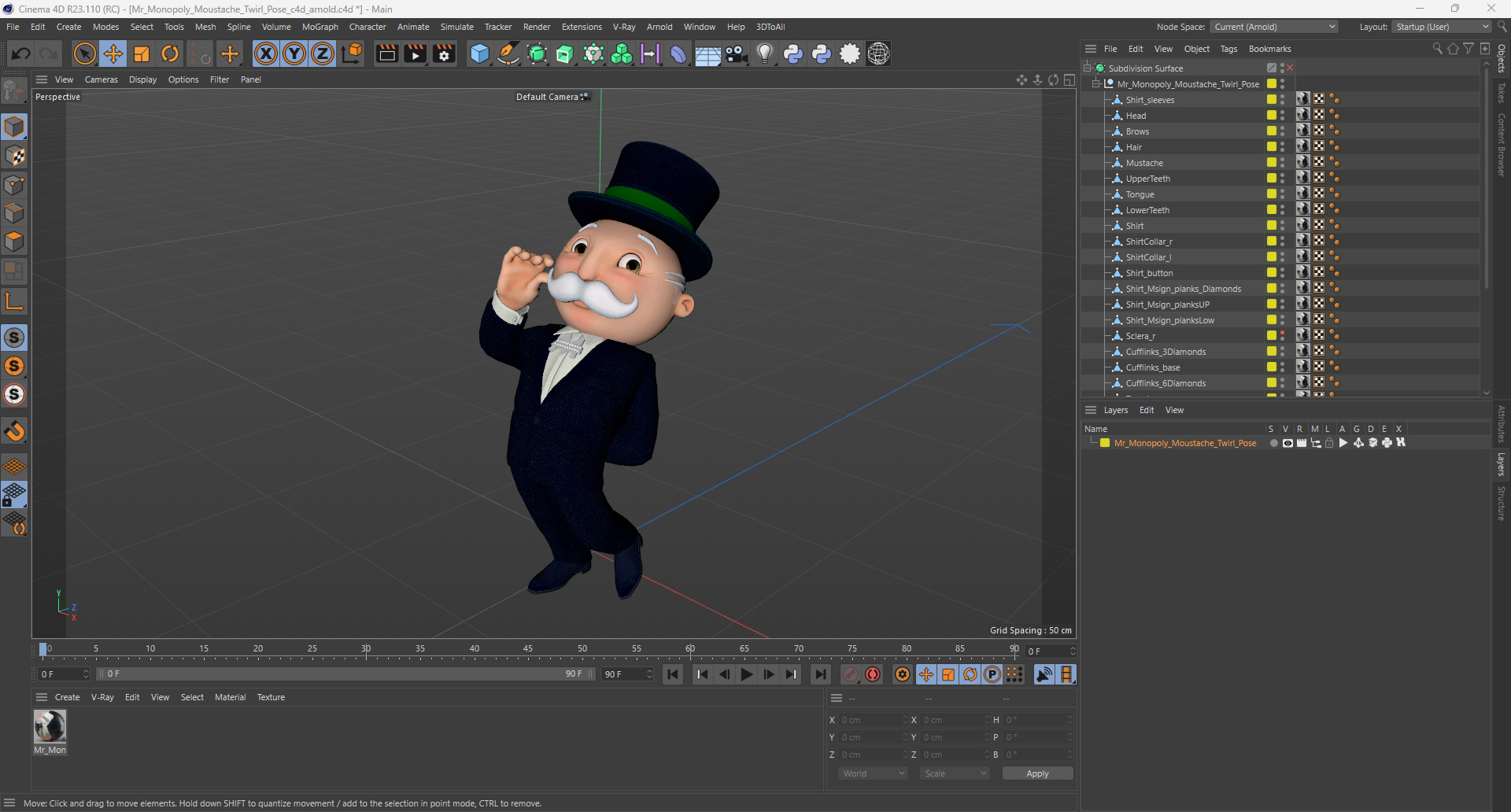Go to start of animation
Viewport: 1511px width, 812px height.
click(673, 674)
